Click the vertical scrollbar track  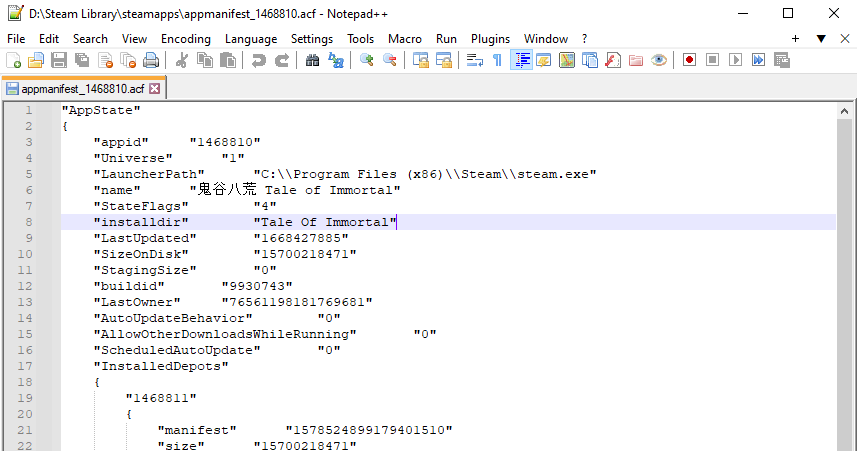[844, 284]
